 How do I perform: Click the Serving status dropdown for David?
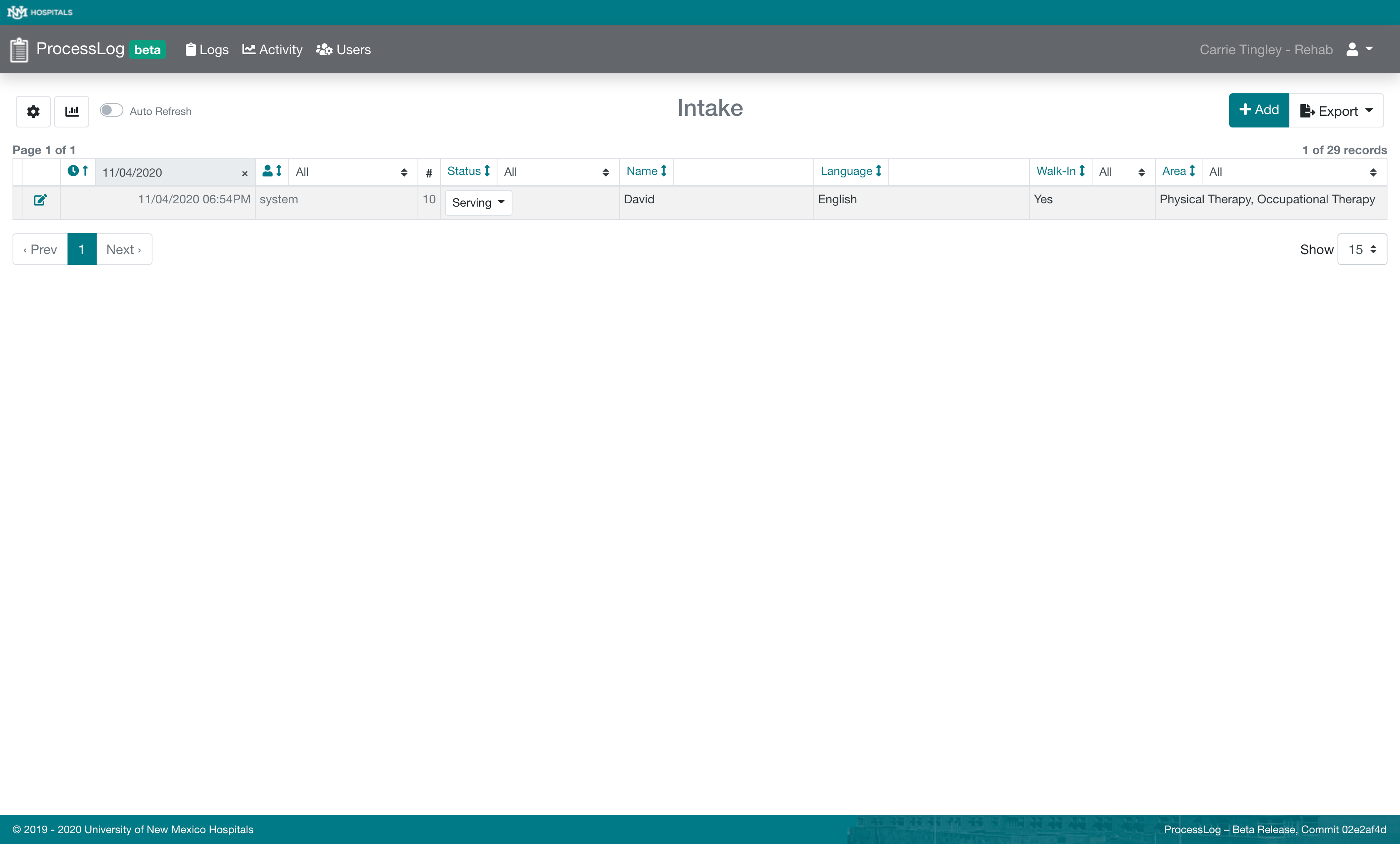477,202
